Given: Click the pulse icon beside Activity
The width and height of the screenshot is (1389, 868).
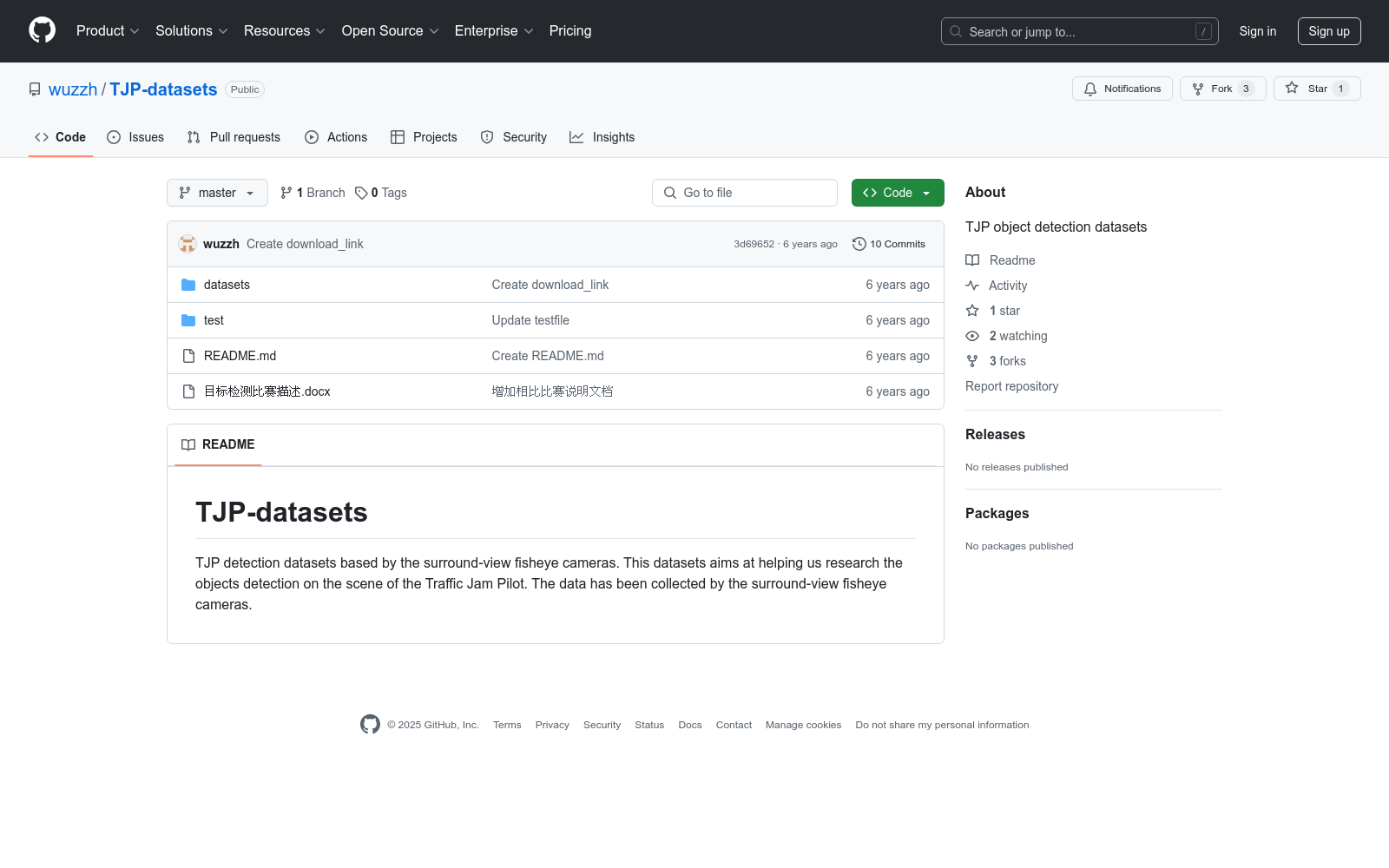Looking at the screenshot, I should (x=972, y=286).
